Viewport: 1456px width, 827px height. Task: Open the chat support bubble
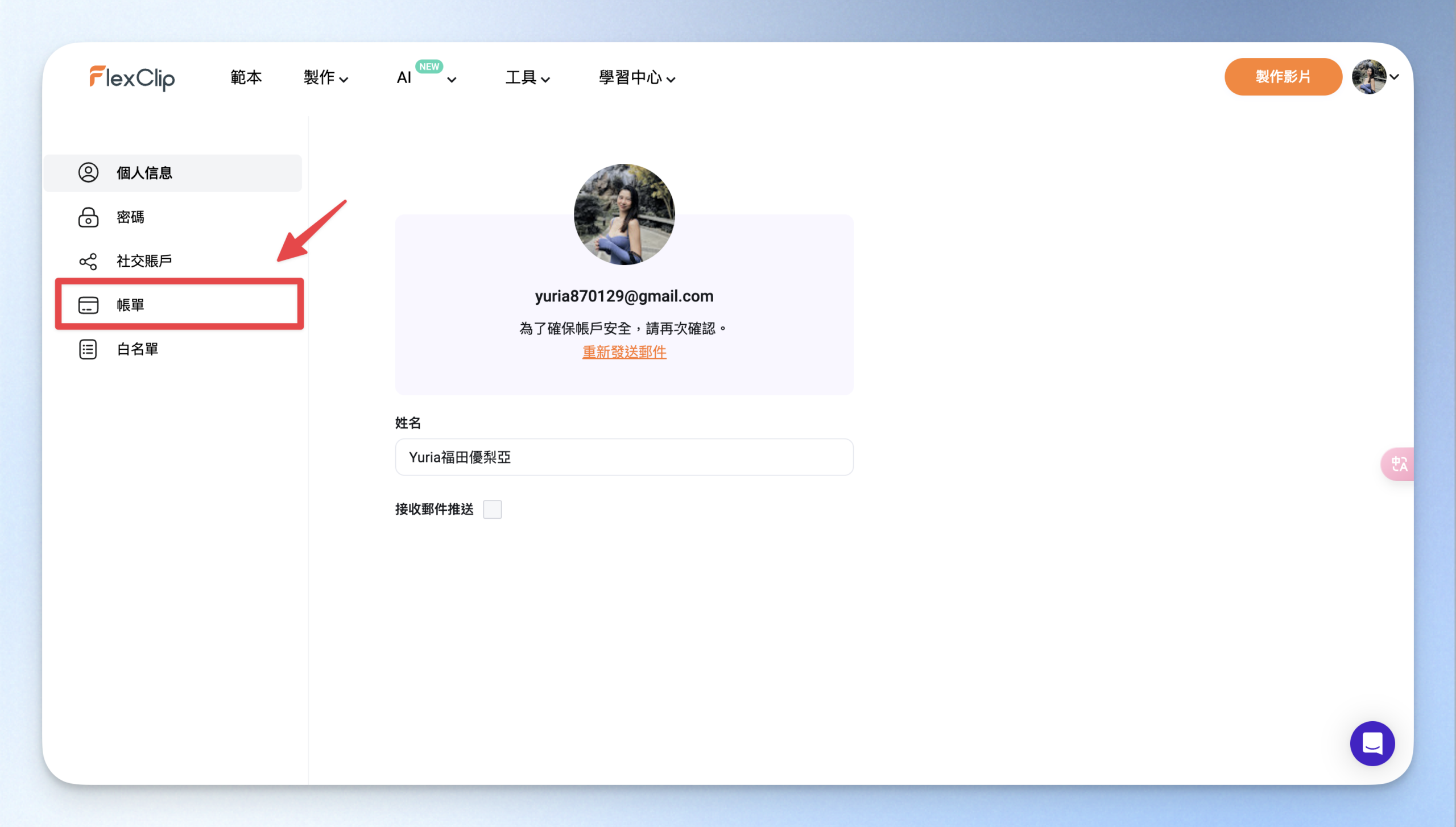click(1372, 743)
